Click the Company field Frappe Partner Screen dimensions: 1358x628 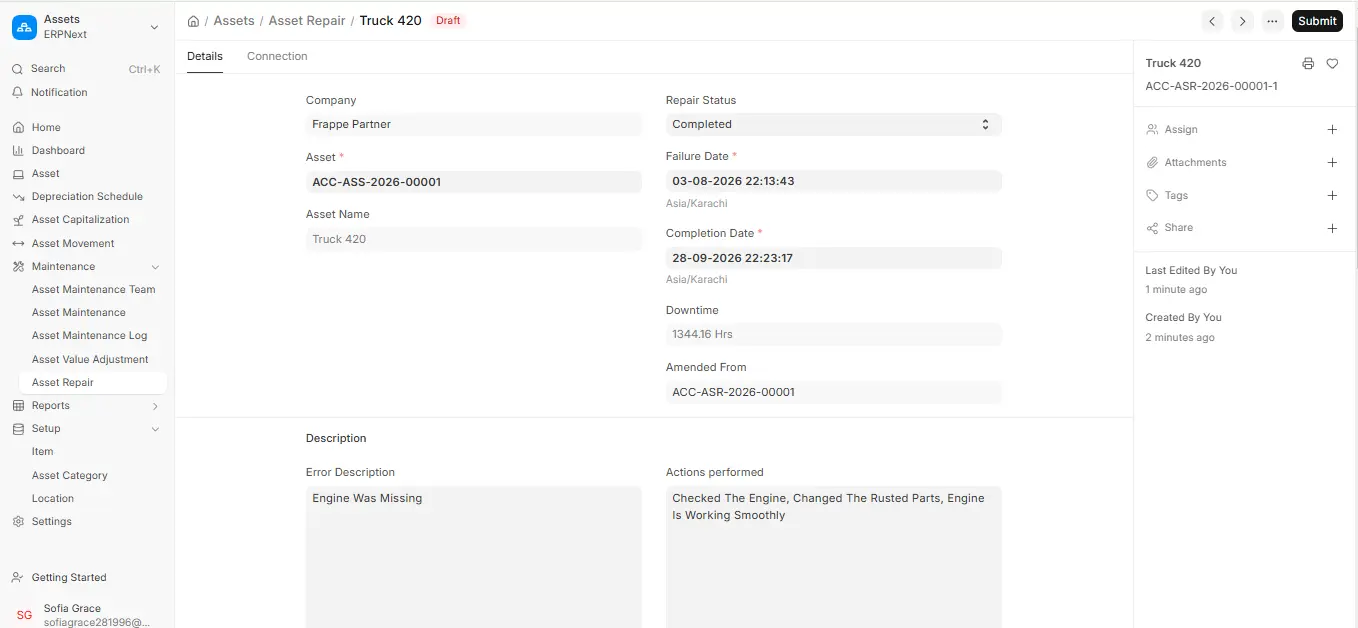pos(474,124)
